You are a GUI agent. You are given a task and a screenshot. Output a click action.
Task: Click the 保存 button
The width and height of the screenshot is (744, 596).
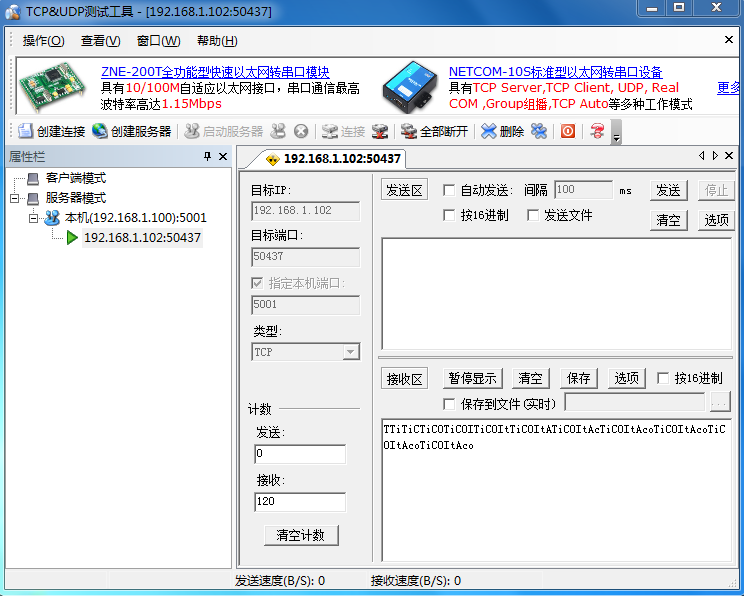point(579,378)
